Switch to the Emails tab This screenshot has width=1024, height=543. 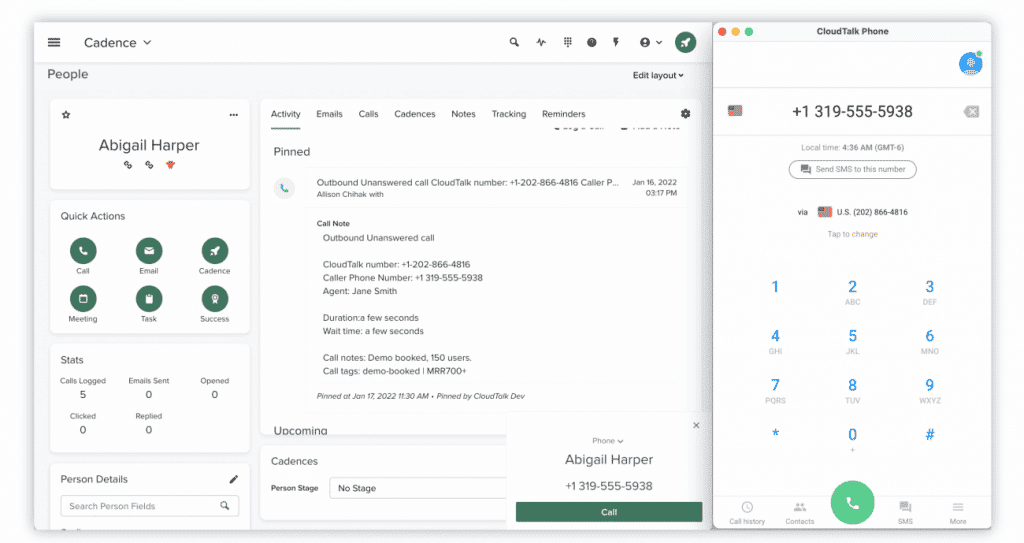click(329, 114)
